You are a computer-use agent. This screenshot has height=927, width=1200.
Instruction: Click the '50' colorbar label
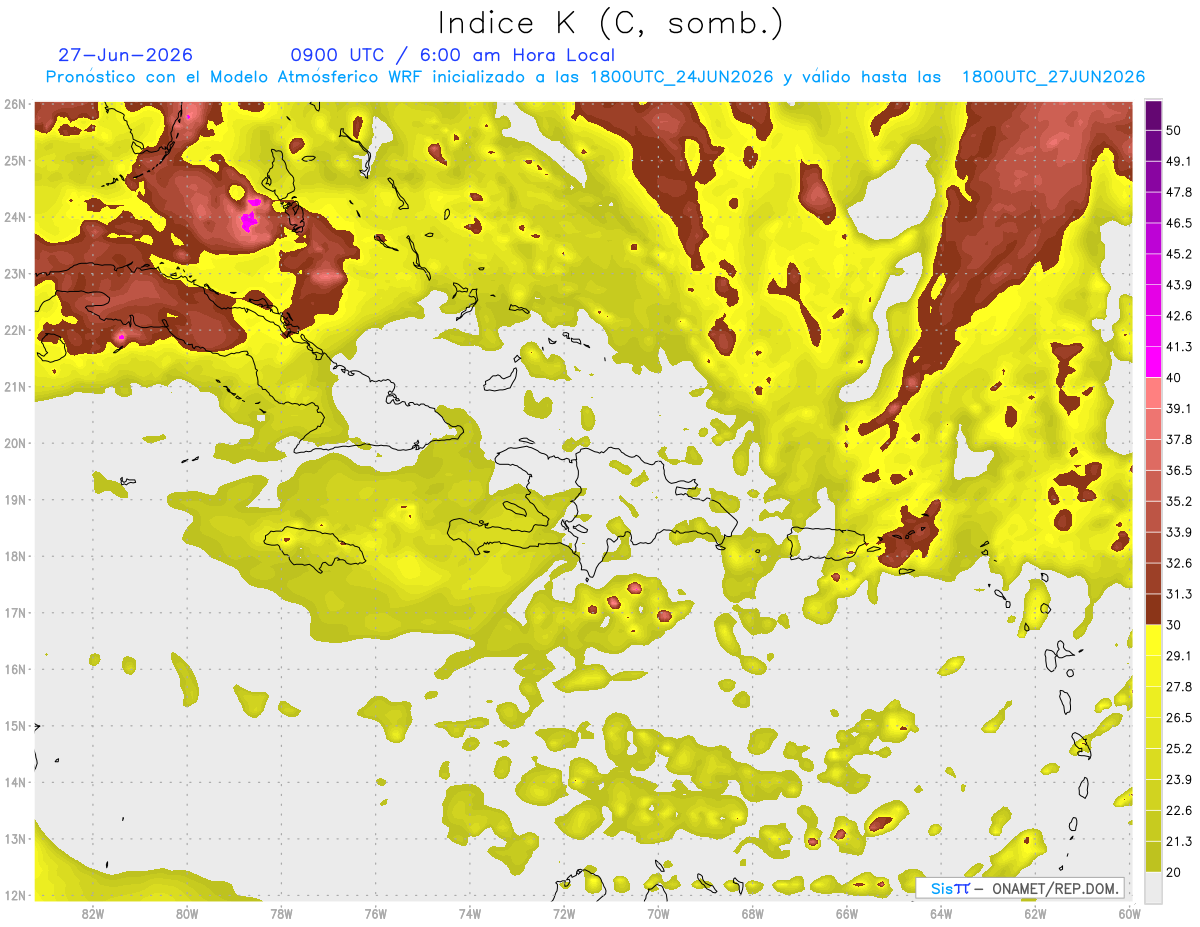coord(1175,131)
